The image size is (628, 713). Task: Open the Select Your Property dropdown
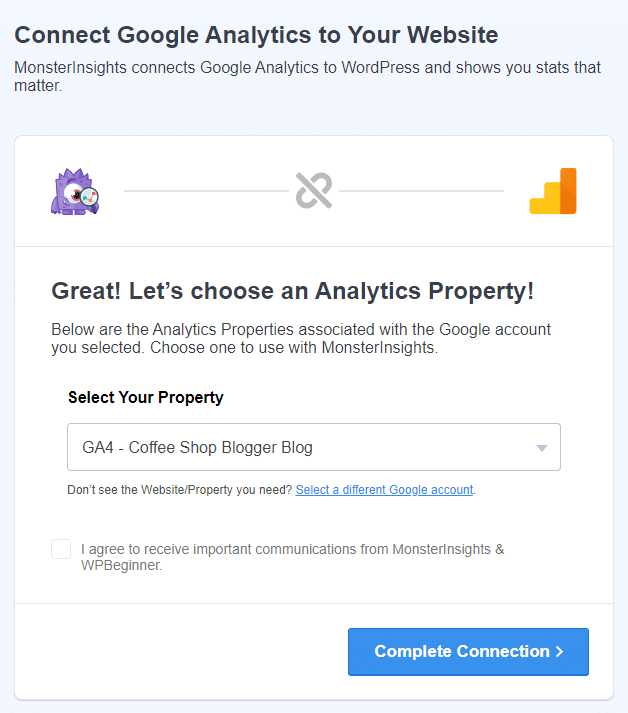click(x=314, y=447)
